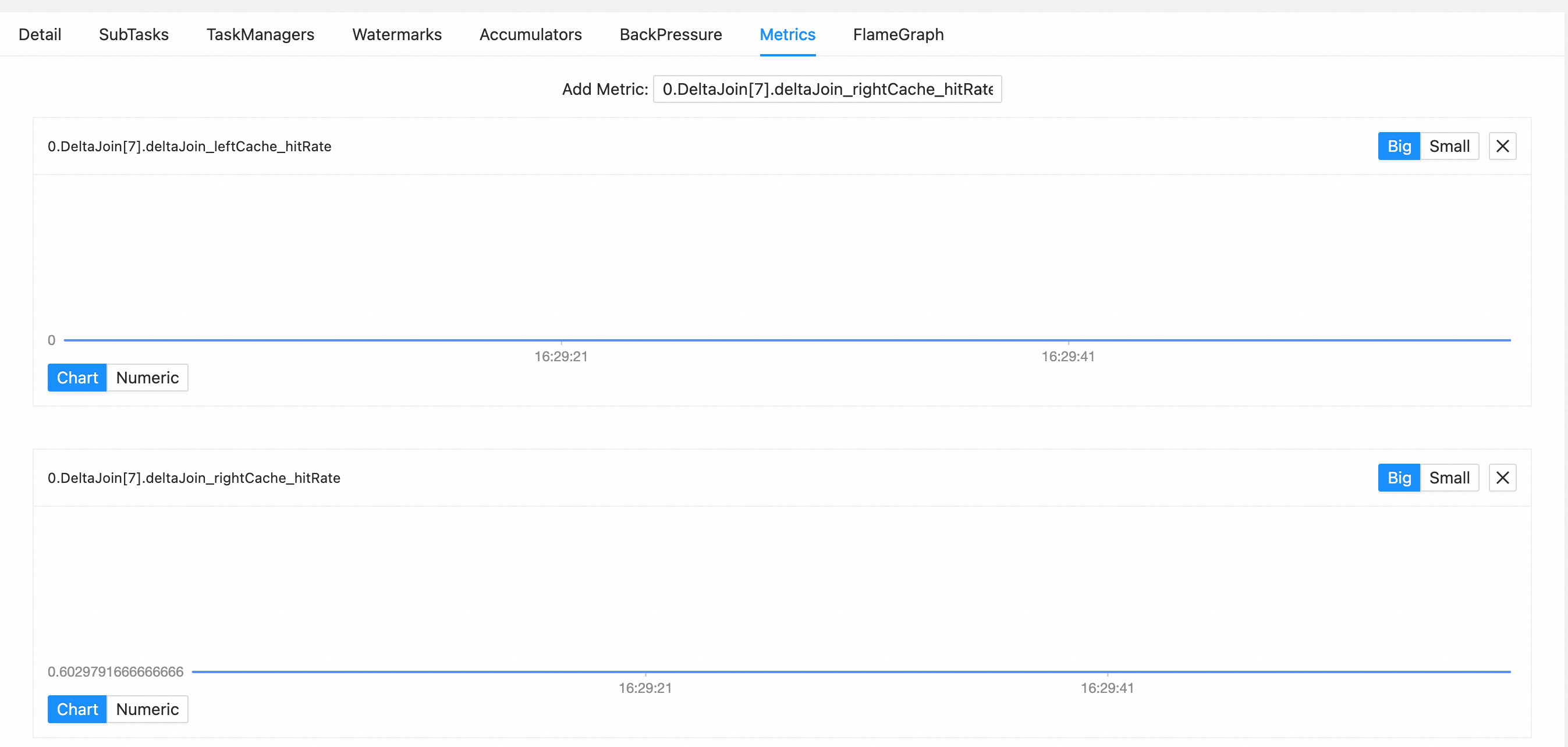This screenshot has width=1568, height=747.
Task: Select Chart view for rightCache_hitRate
Action: (x=77, y=709)
